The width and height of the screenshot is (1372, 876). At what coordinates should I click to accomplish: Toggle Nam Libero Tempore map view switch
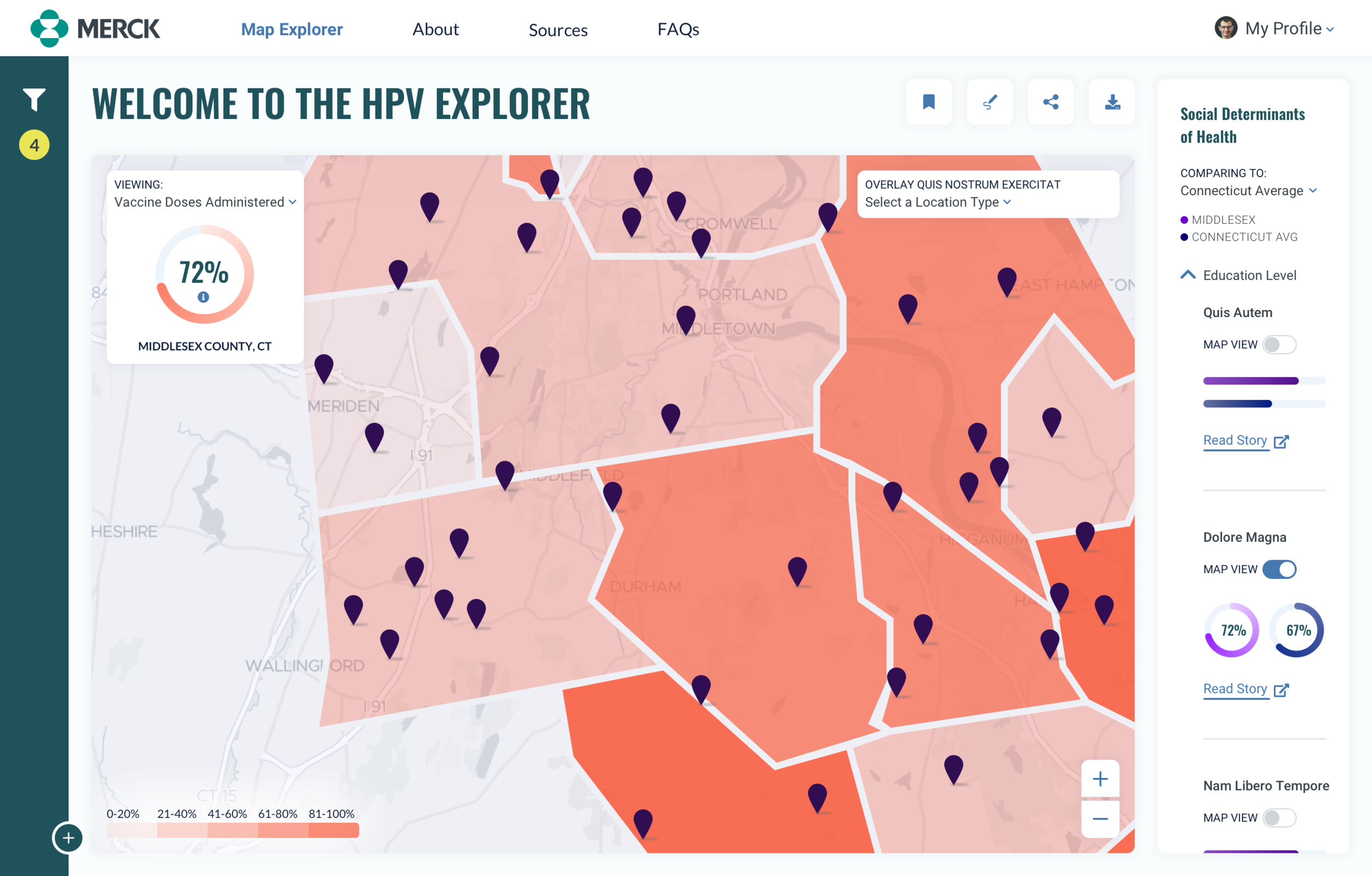1279,817
